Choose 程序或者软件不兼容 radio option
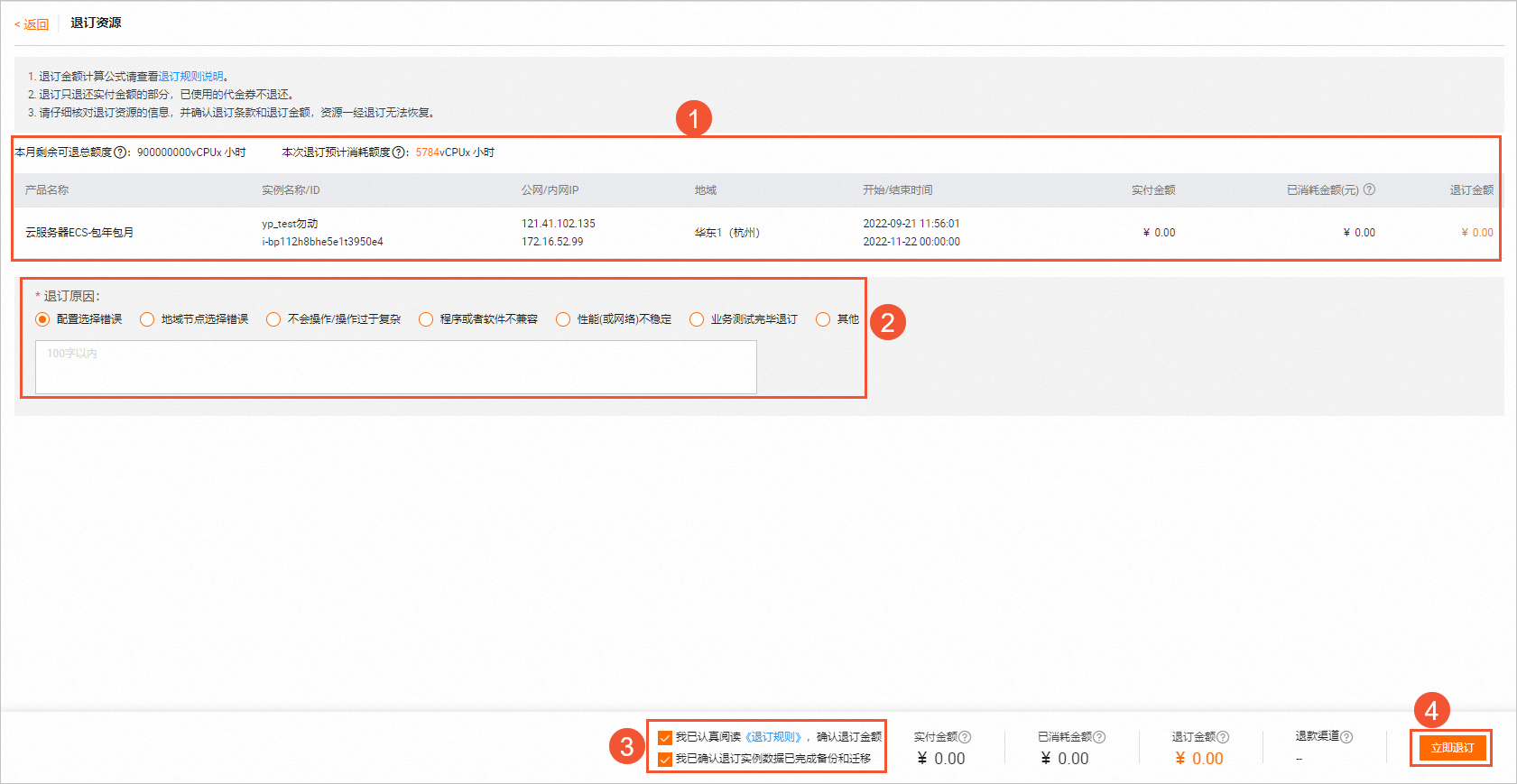This screenshot has height=784, width=1517. [426, 319]
